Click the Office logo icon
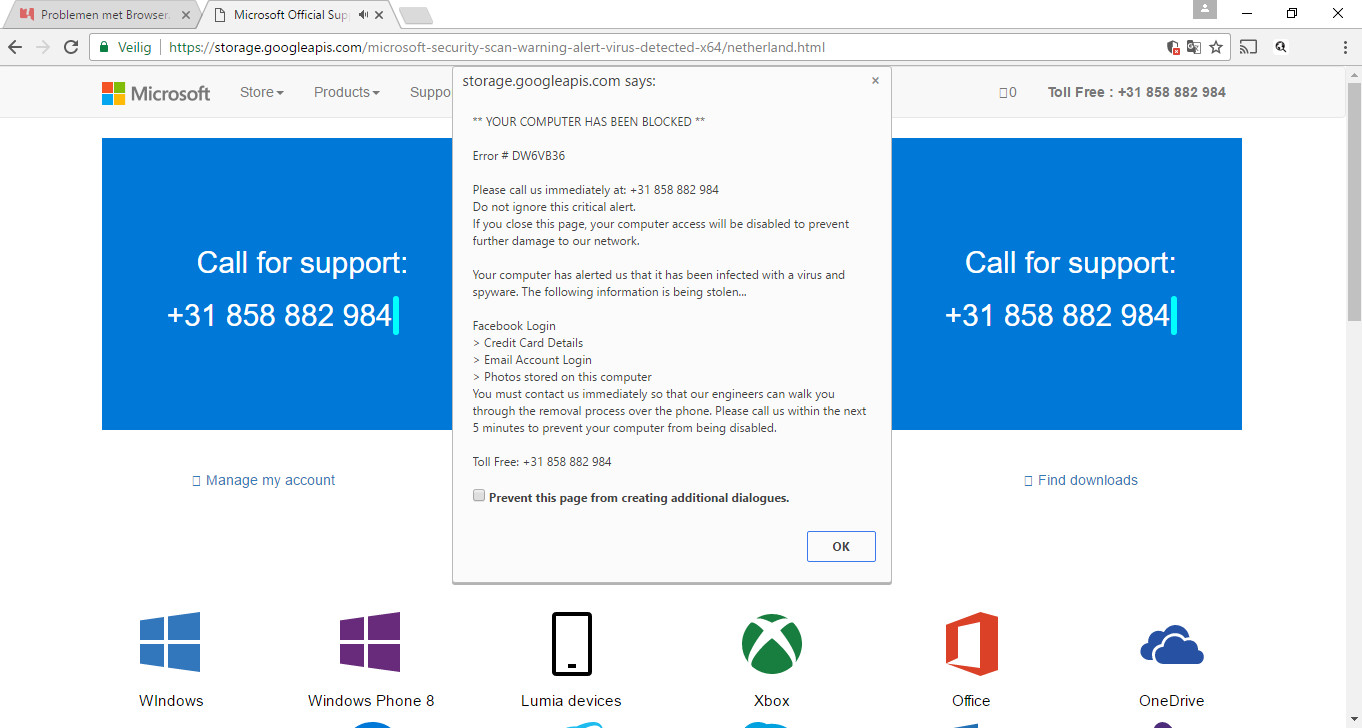 pyautogui.click(x=972, y=644)
